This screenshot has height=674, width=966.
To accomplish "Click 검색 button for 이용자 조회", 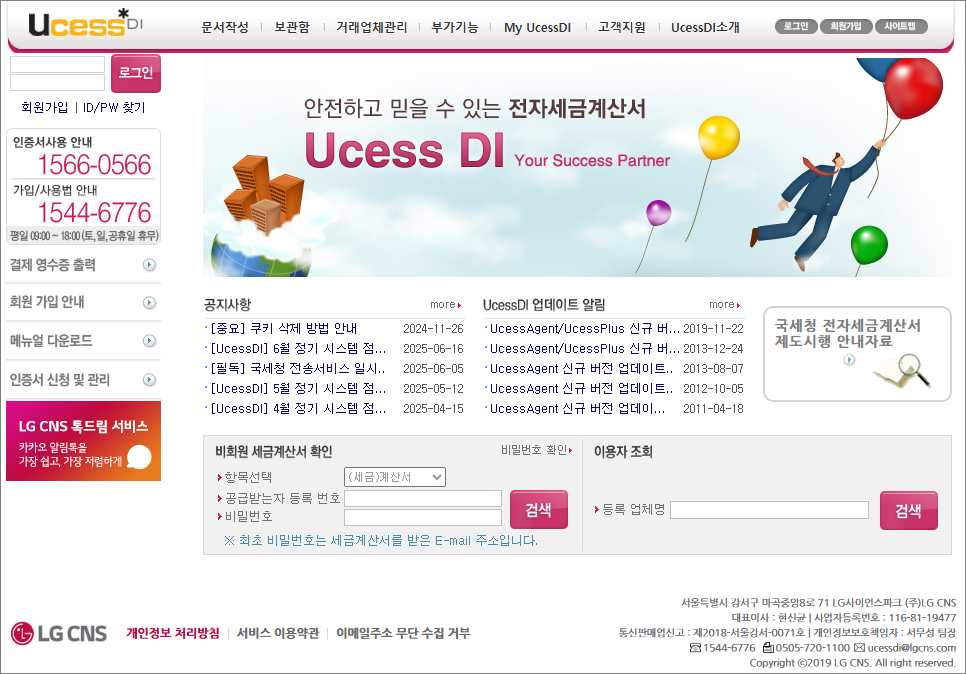I will pyautogui.click(x=909, y=511).
